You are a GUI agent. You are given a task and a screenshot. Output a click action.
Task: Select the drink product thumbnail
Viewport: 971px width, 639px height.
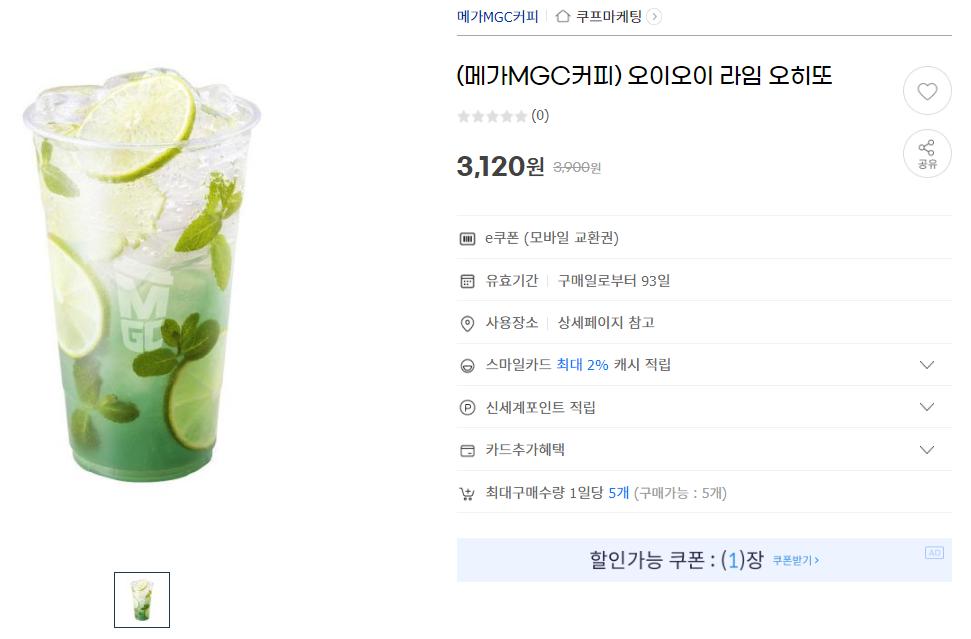click(142, 600)
